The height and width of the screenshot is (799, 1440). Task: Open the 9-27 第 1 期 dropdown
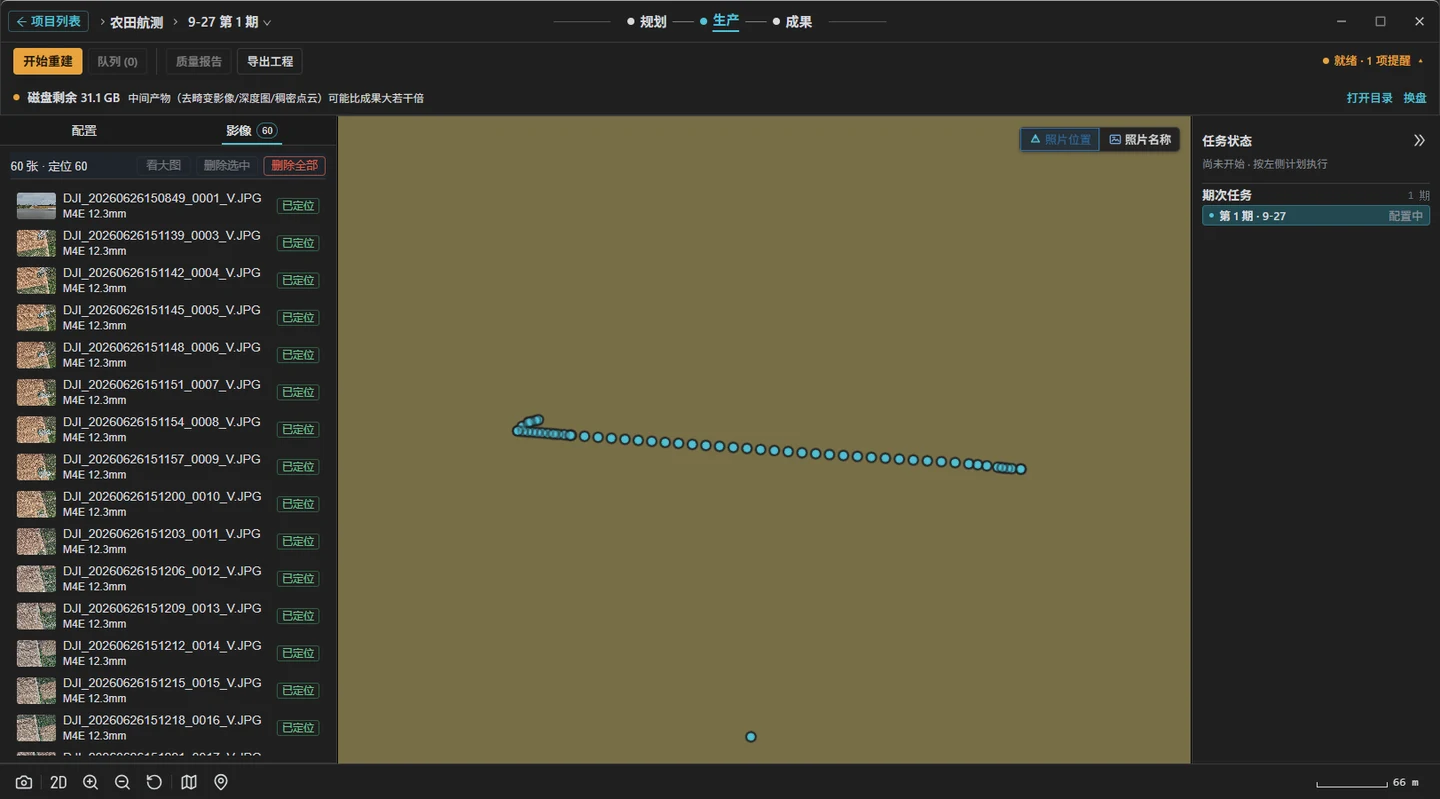(x=230, y=22)
